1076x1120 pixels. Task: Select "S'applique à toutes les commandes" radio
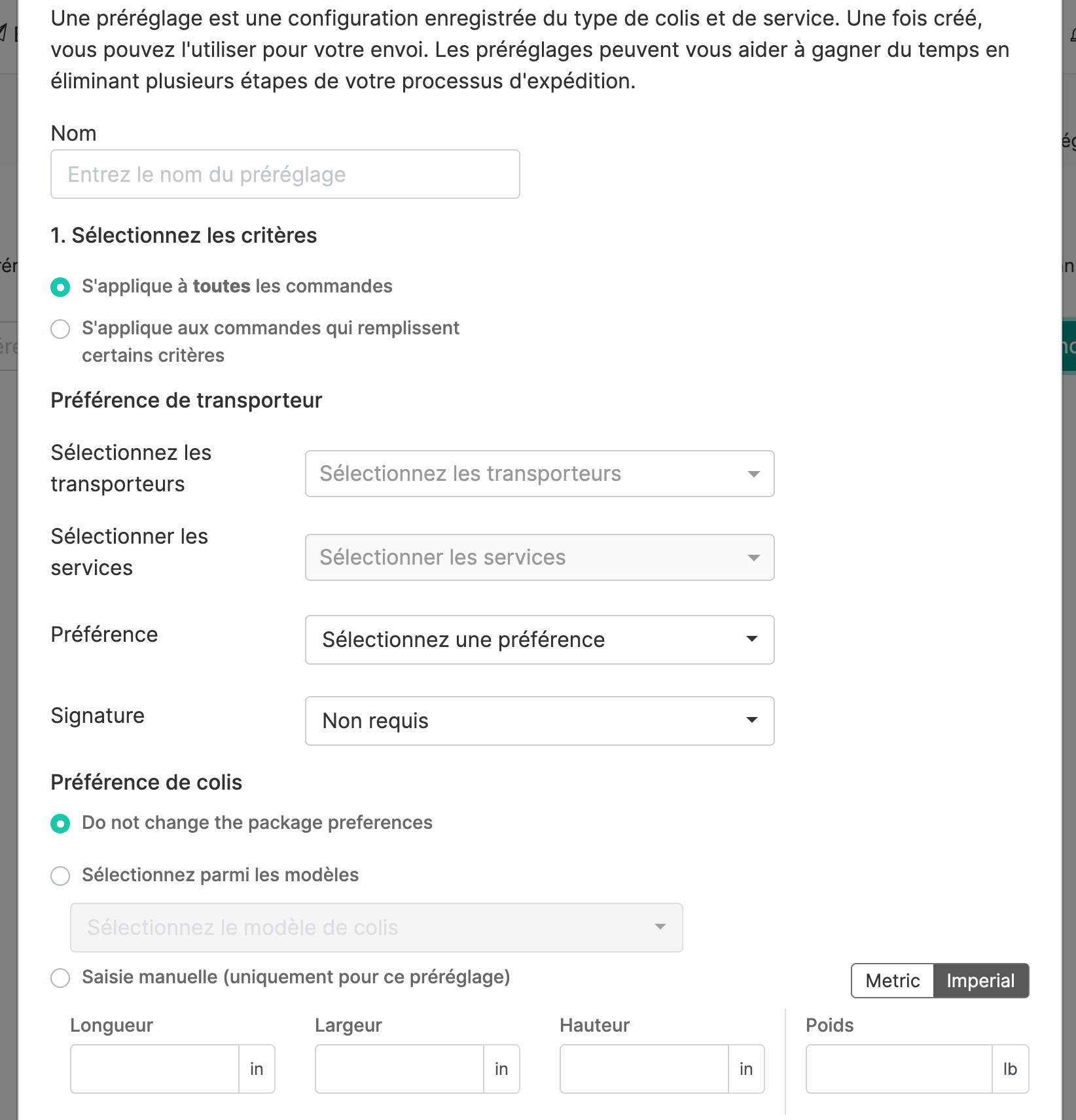[60, 287]
